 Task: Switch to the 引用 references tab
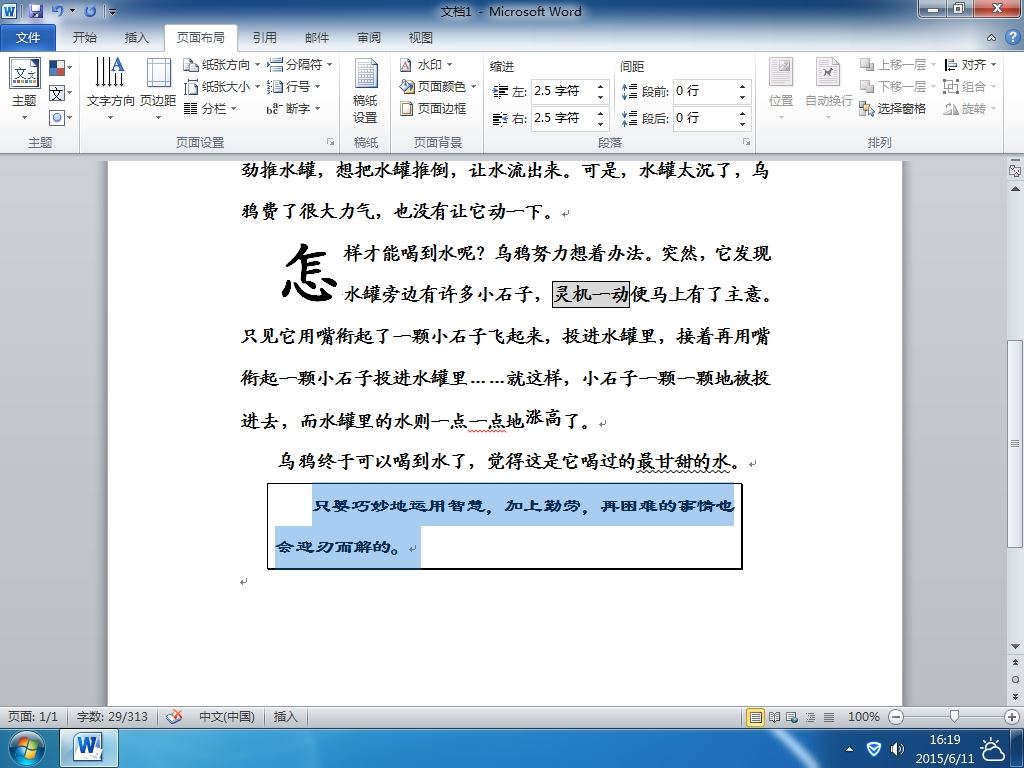coord(264,38)
